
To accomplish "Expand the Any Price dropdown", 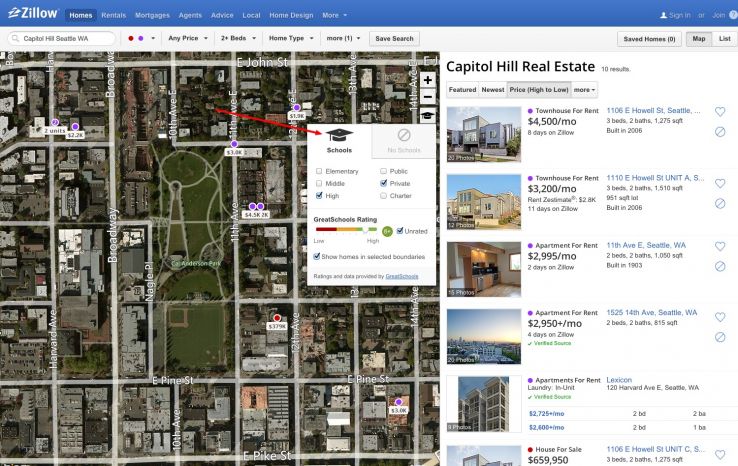I will coord(188,38).
